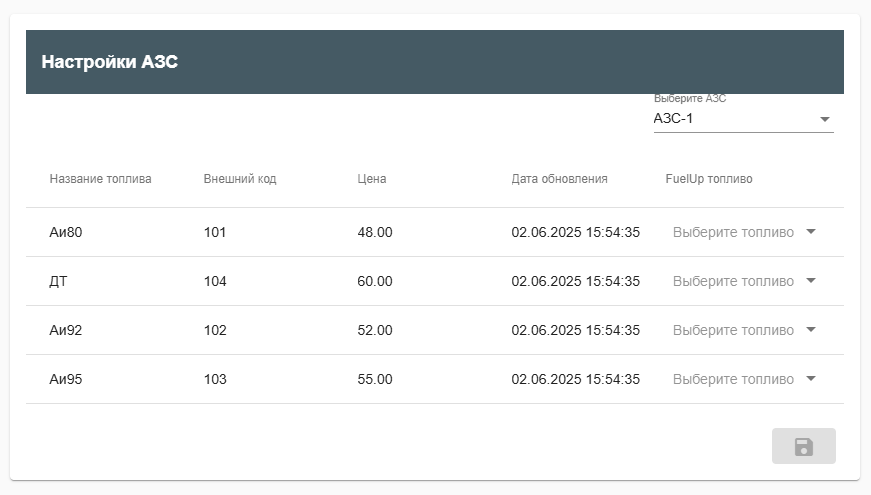Screen dimensions: 871x495
Task: Click the Настройки АЗС header title
Action: pos(109,62)
